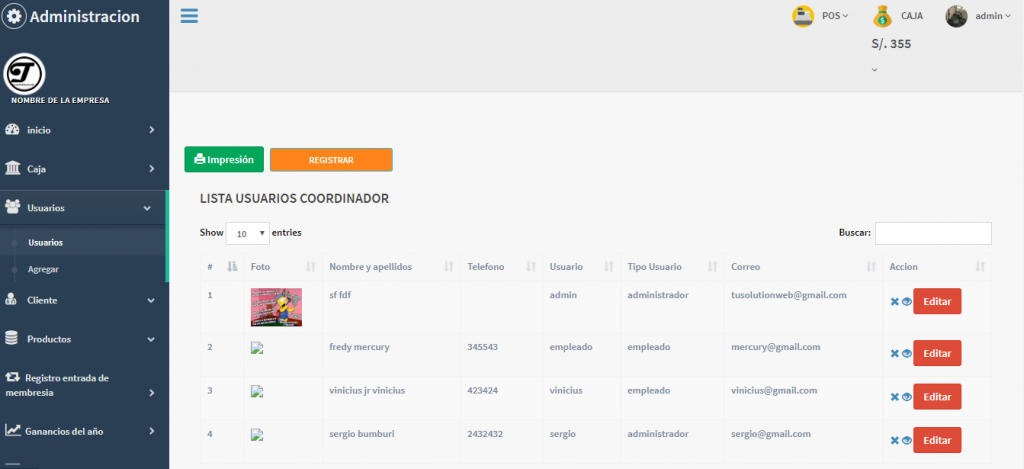
Task: View details eye icon for vinicius row
Action: (x=907, y=397)
